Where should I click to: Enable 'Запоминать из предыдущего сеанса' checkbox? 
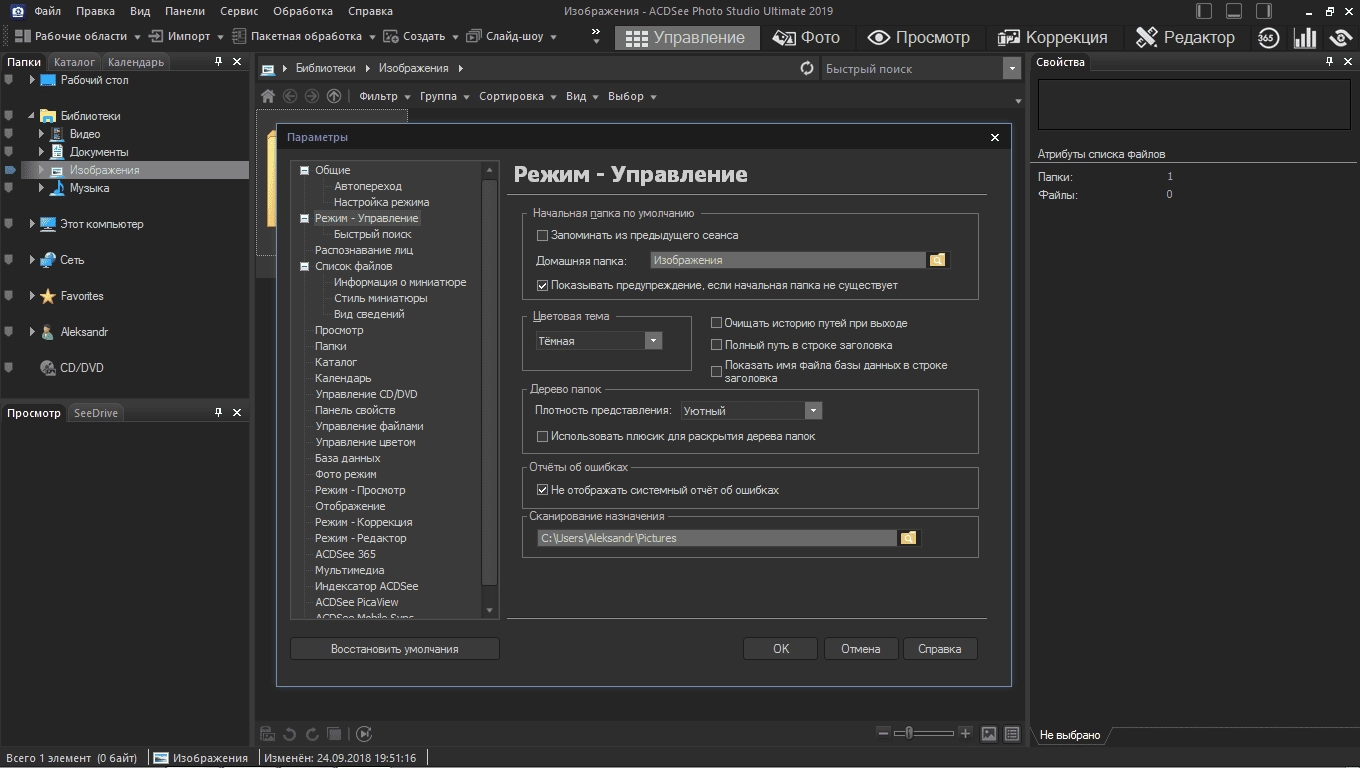point(543,236)
